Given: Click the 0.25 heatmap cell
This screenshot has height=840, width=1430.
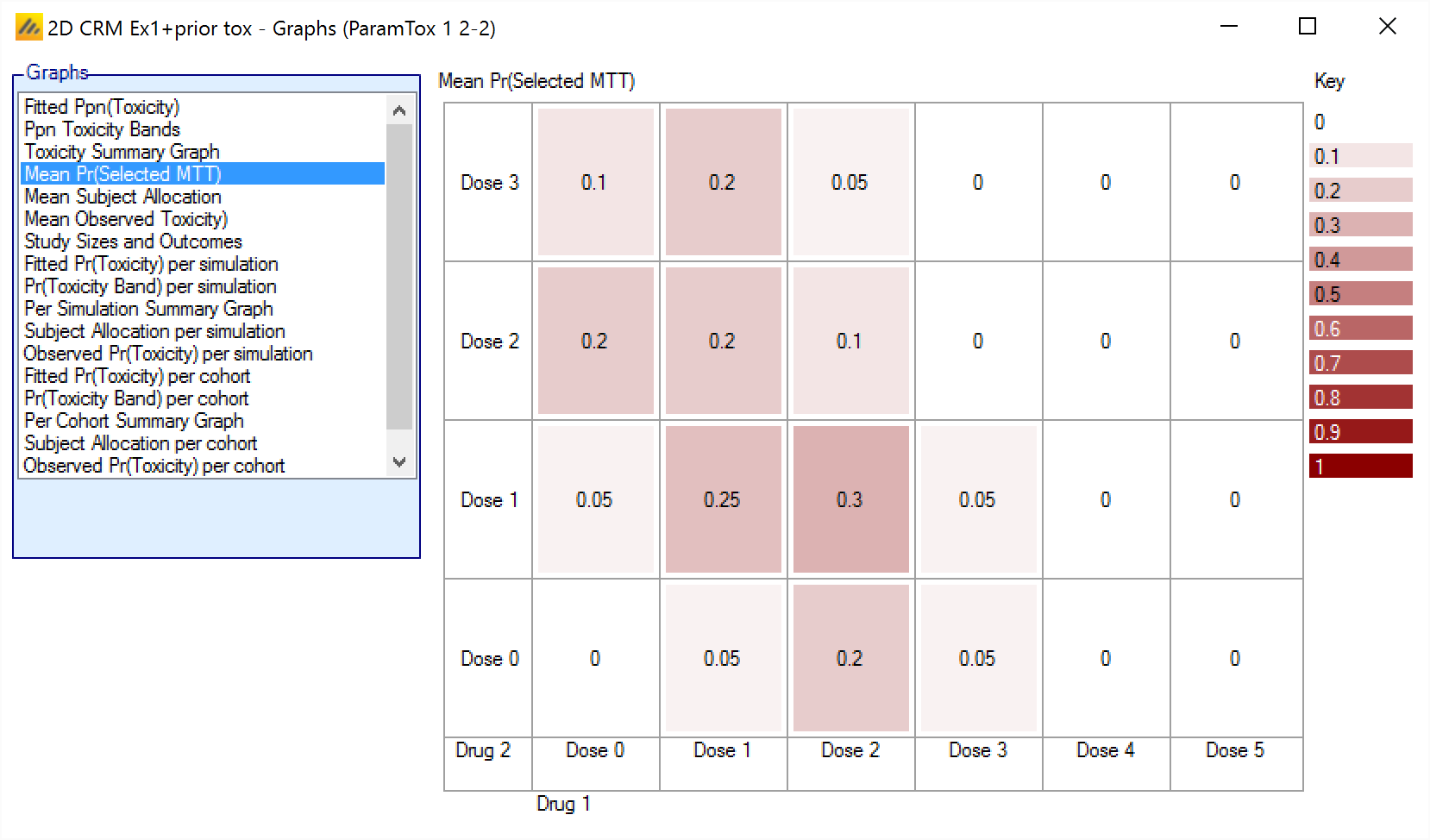Looking at the screenshot, I should point(723,499).
